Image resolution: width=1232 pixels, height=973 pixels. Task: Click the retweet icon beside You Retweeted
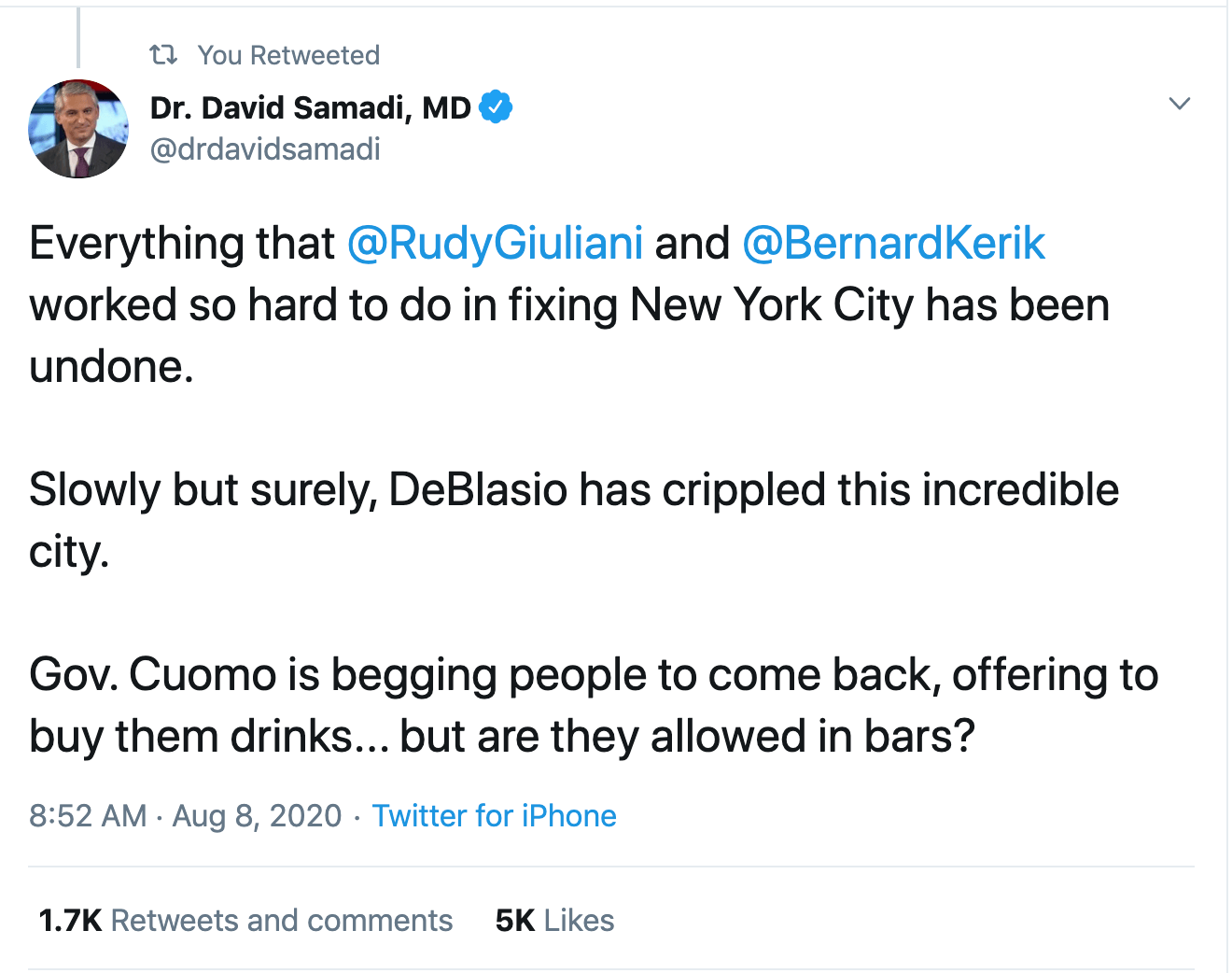(163, 55)
